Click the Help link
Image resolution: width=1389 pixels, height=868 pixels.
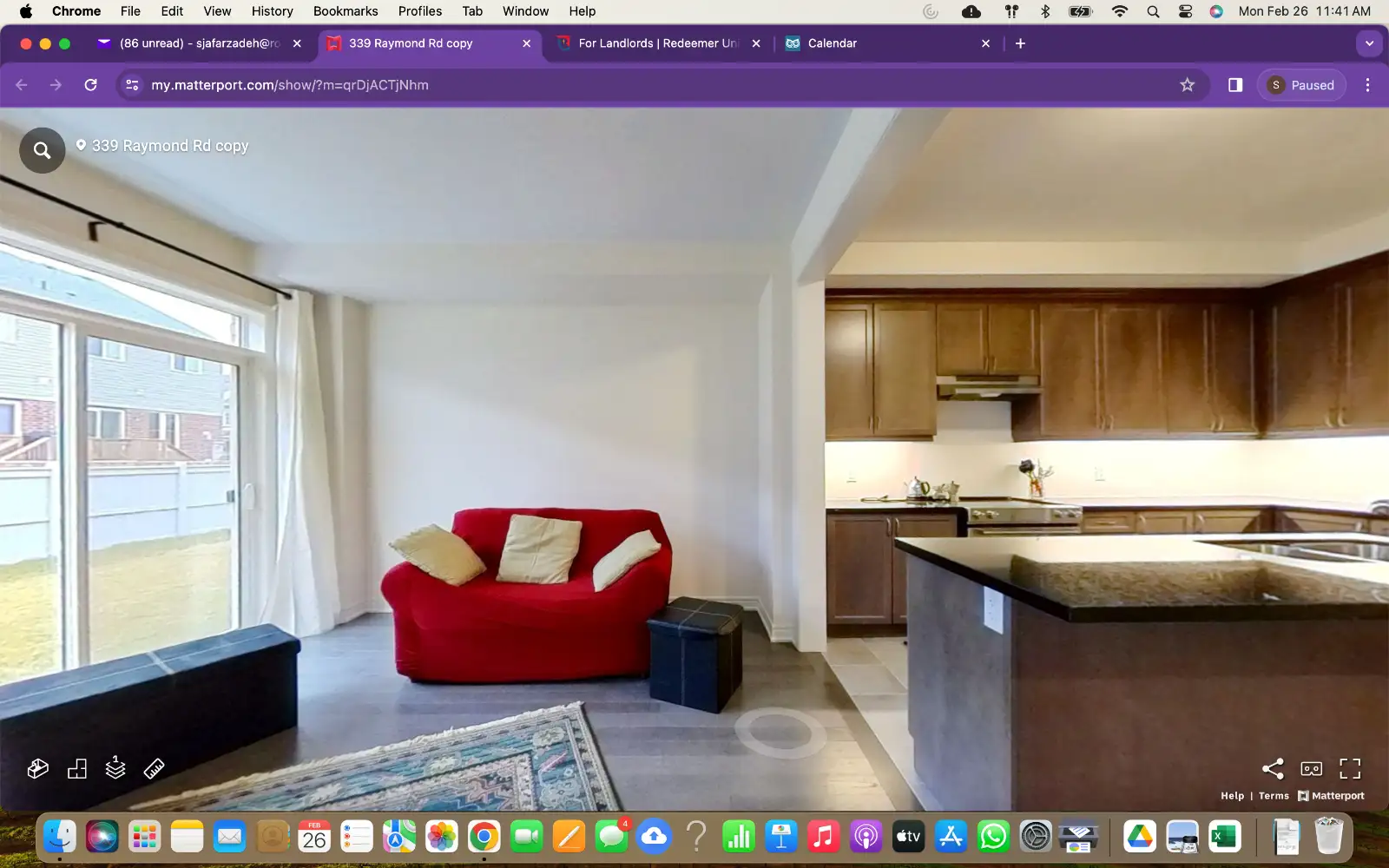tap(1232, 795)
